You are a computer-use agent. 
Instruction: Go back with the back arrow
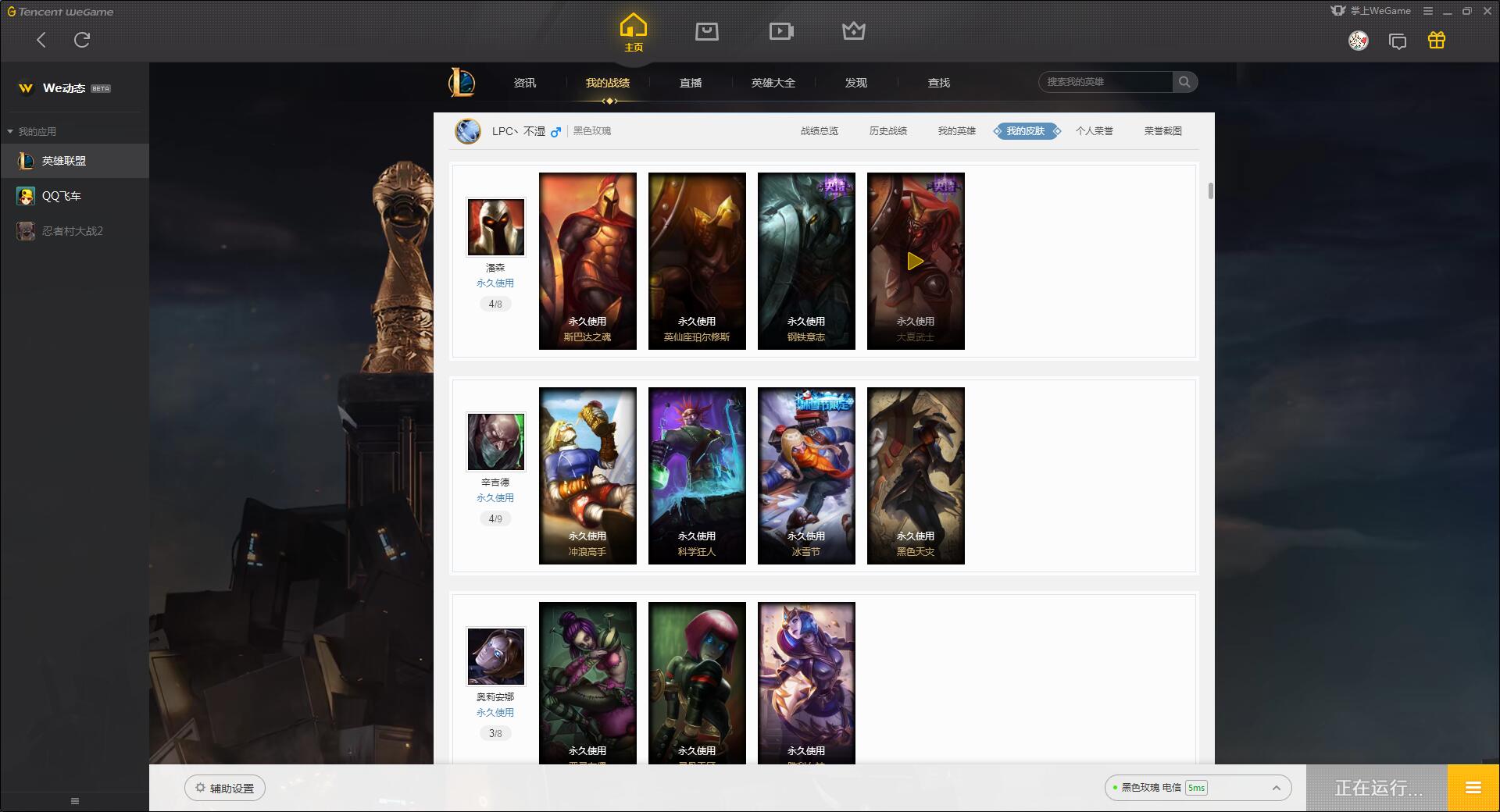[x=41, y=40]
